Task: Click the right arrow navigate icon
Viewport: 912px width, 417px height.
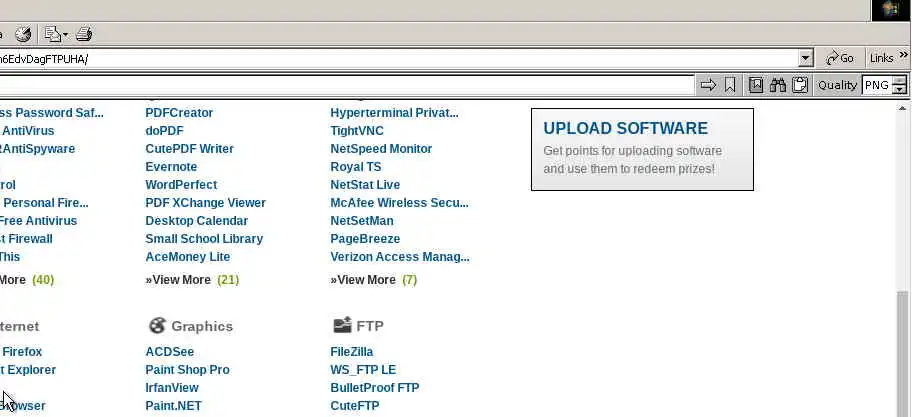Action: point(708,85)
